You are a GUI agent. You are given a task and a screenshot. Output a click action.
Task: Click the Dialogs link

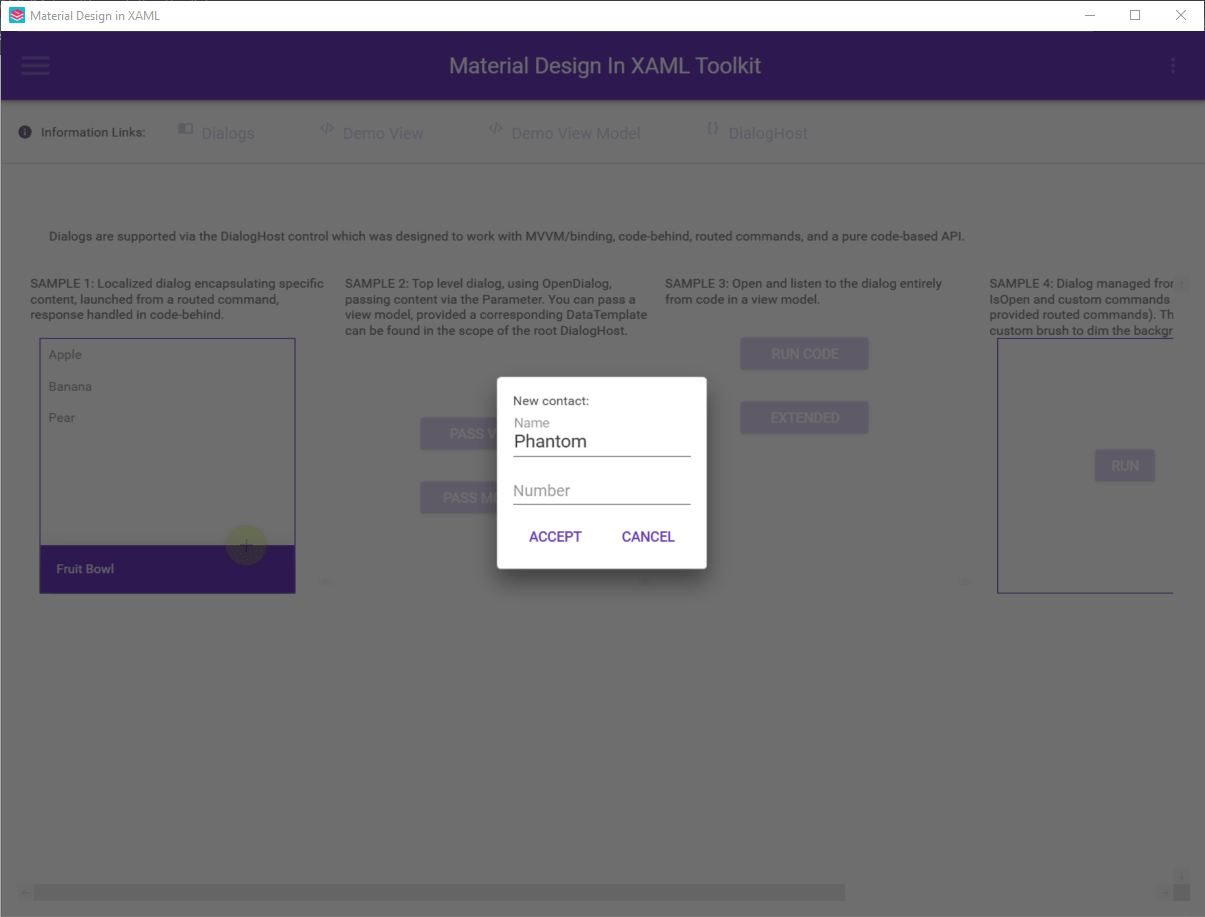[216, 132]
